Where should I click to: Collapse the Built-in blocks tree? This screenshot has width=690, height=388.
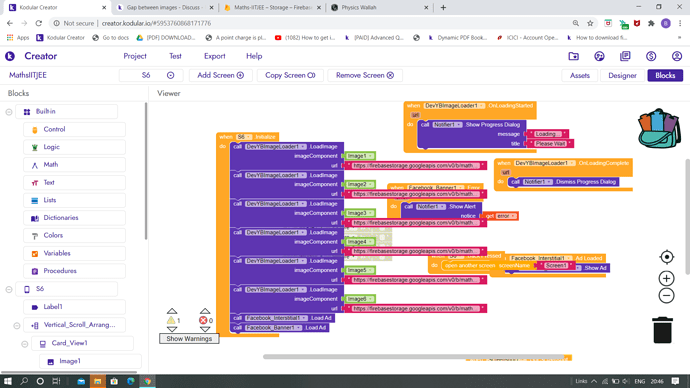[x=9, y=112]
